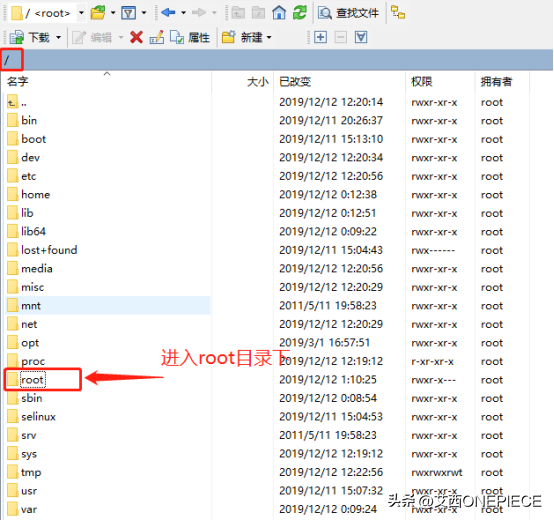Image resolution: width=554 pixels, height=520 pixels.
Task: Click the opt date '2019/3/1 16:57:51'
Action: click(x=325, y=343)
